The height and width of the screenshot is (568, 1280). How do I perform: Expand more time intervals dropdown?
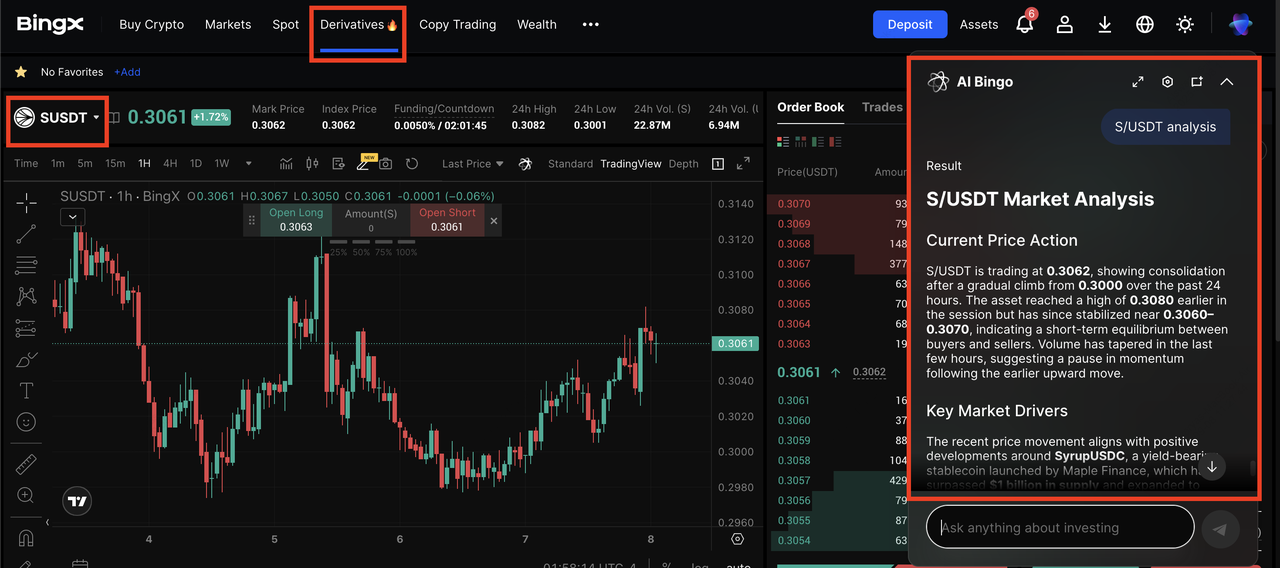click(x=247, y=164)
